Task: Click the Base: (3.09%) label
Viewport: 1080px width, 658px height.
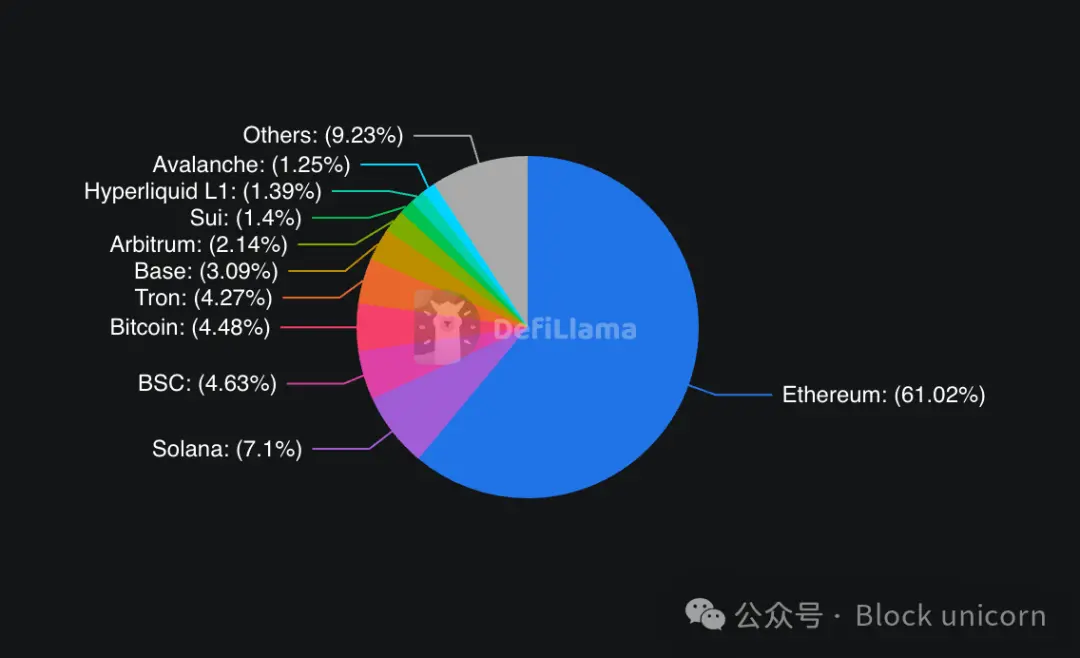Action: pos(206,271)
